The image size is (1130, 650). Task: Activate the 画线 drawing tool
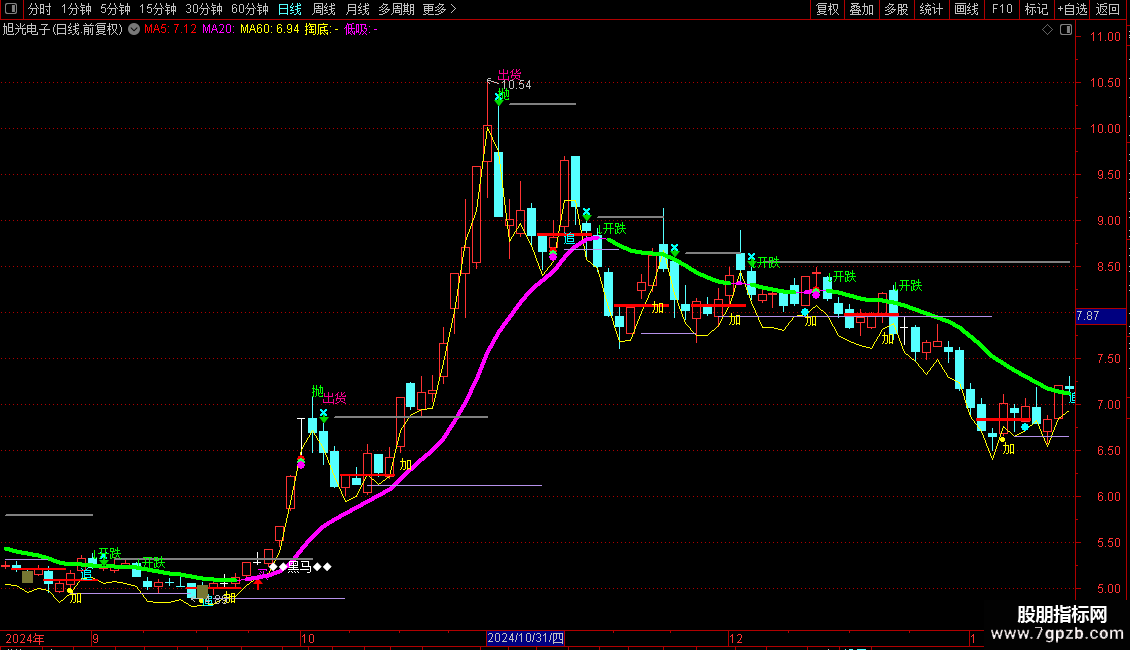click(x=966, y=9)
